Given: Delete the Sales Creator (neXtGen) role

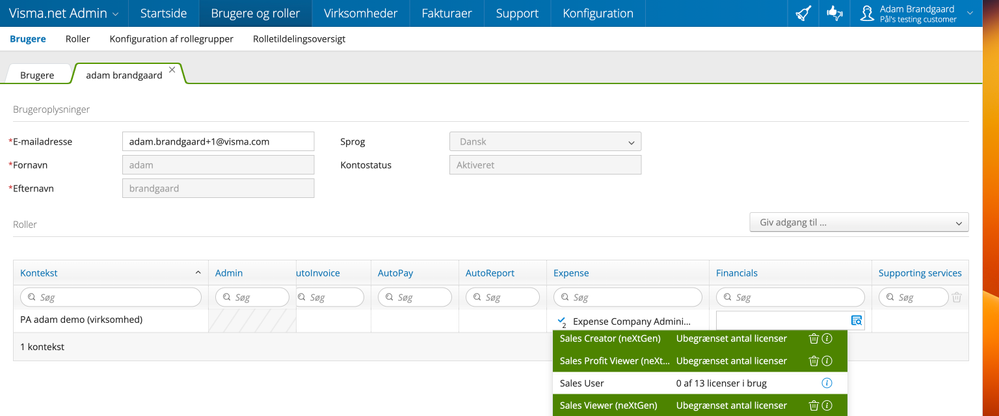Looking at the screenshot, I should pyautogui.click(x=814, y=338).
